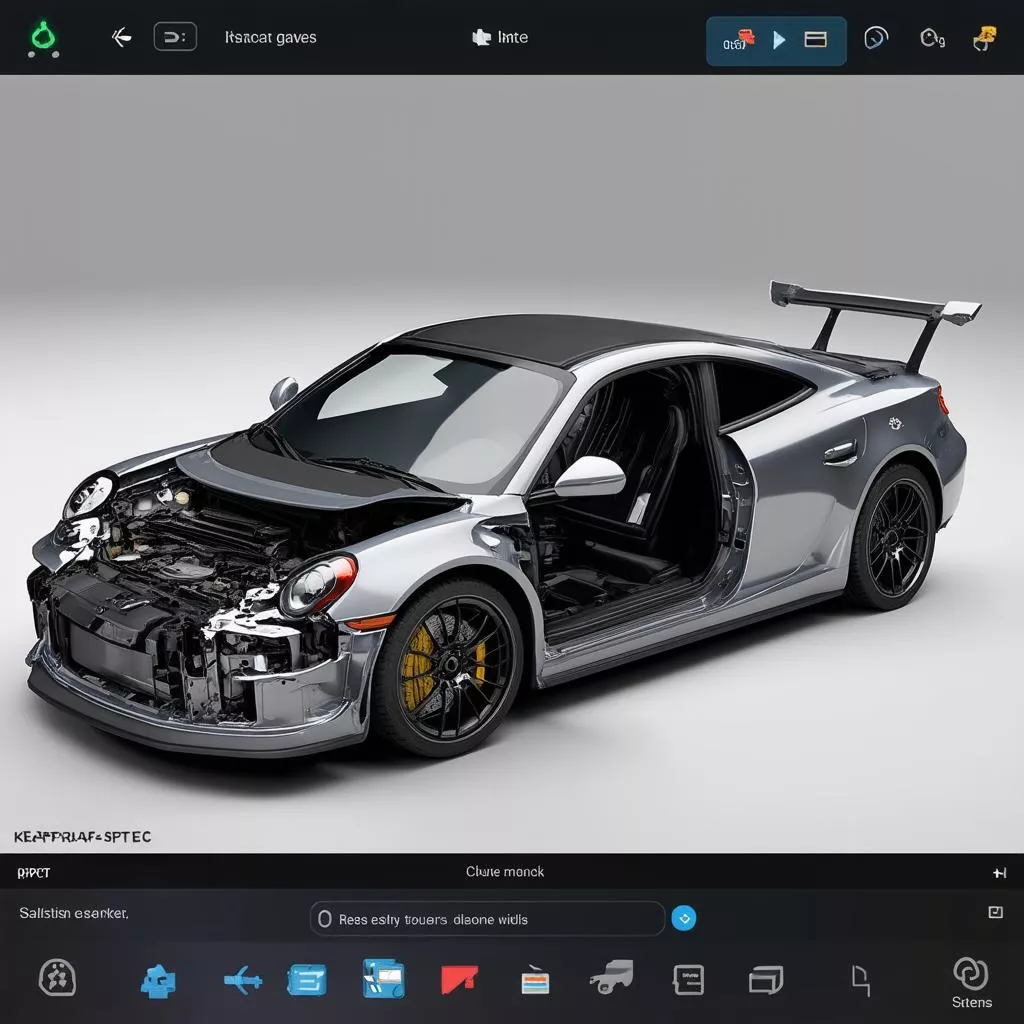Select the green diagnostics logo icon
The height and width of the screenshot is (1024, 1024).
coord(42,37)
